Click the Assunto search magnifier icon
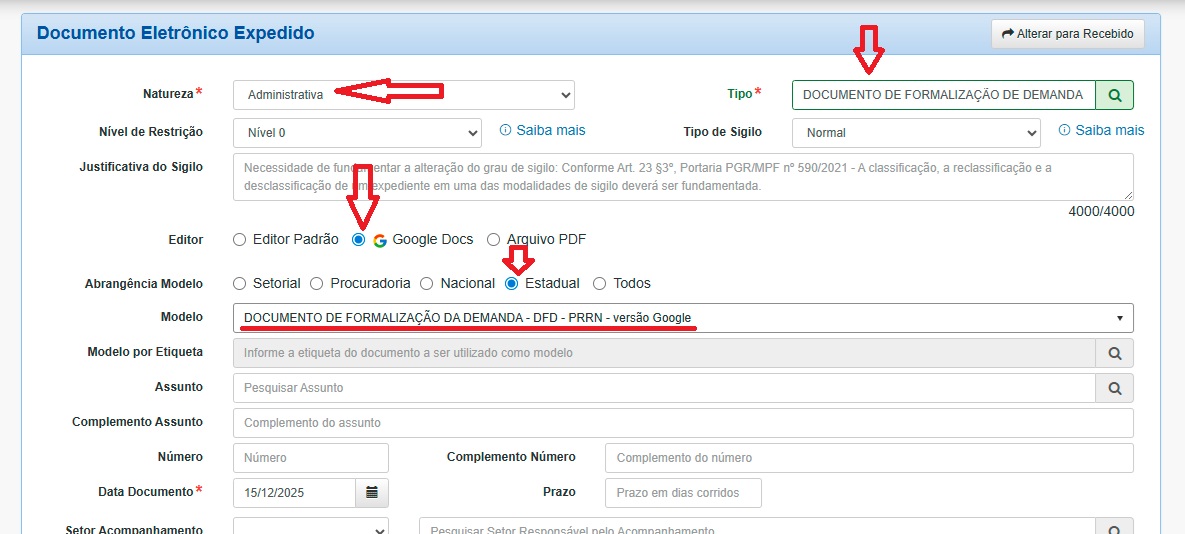1185x534 pixels. 1114,388
